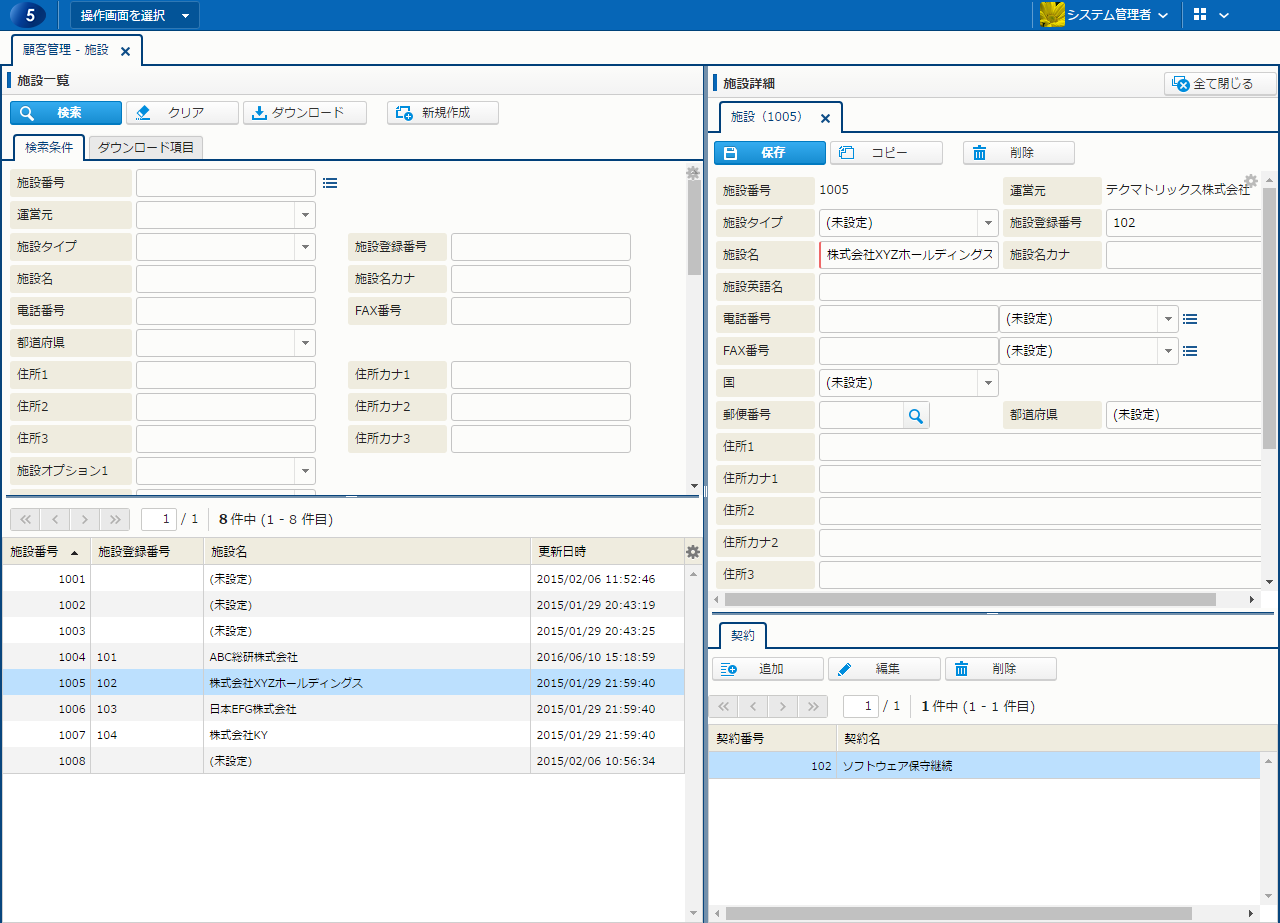The height and width of the screenshot is (923, 1280).
Task: Open the 操作画面を選択 dropdown menu
Action: 135,15
